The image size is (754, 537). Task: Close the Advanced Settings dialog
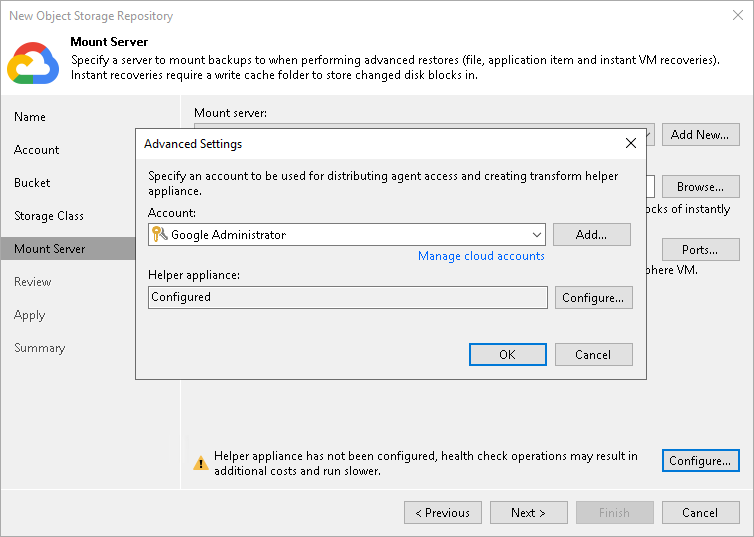pos(631,143)
